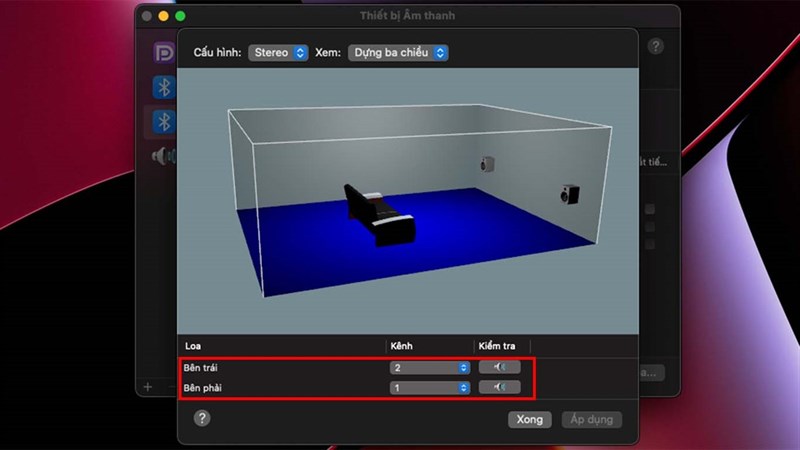This screenshot has width=800, height=450.
Task: Open help in Thiết bị Âm thanh window
Action: 656,46
